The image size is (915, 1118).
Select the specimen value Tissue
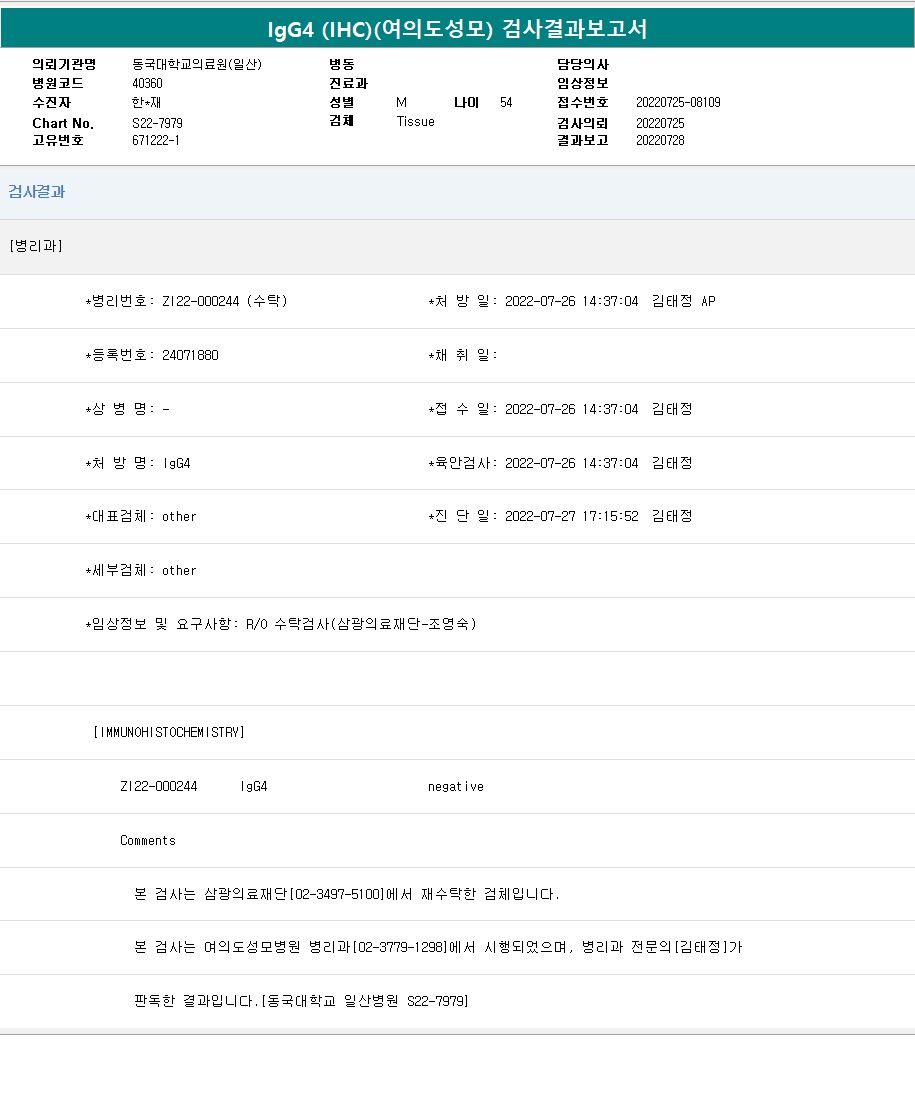pos(416,122)
